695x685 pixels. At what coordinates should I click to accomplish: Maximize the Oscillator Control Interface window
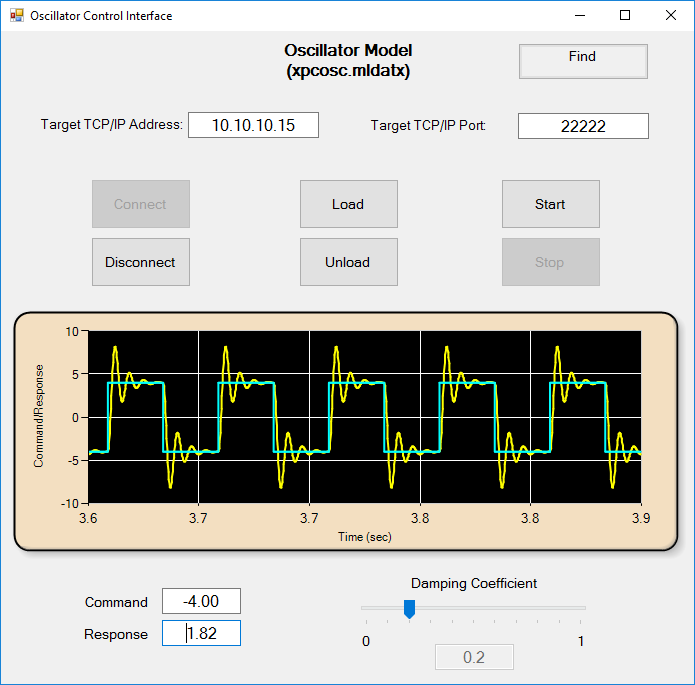(x=625, y=16)
